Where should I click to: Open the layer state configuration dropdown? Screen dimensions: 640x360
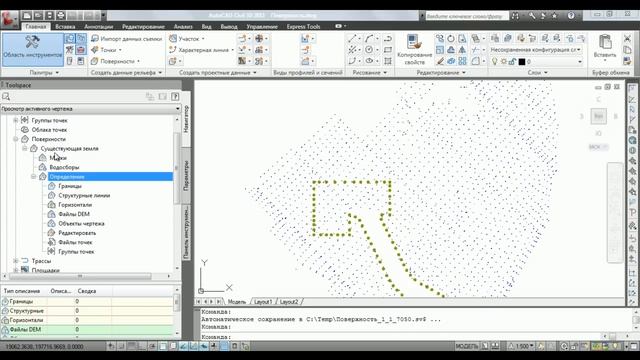point(536,50)
